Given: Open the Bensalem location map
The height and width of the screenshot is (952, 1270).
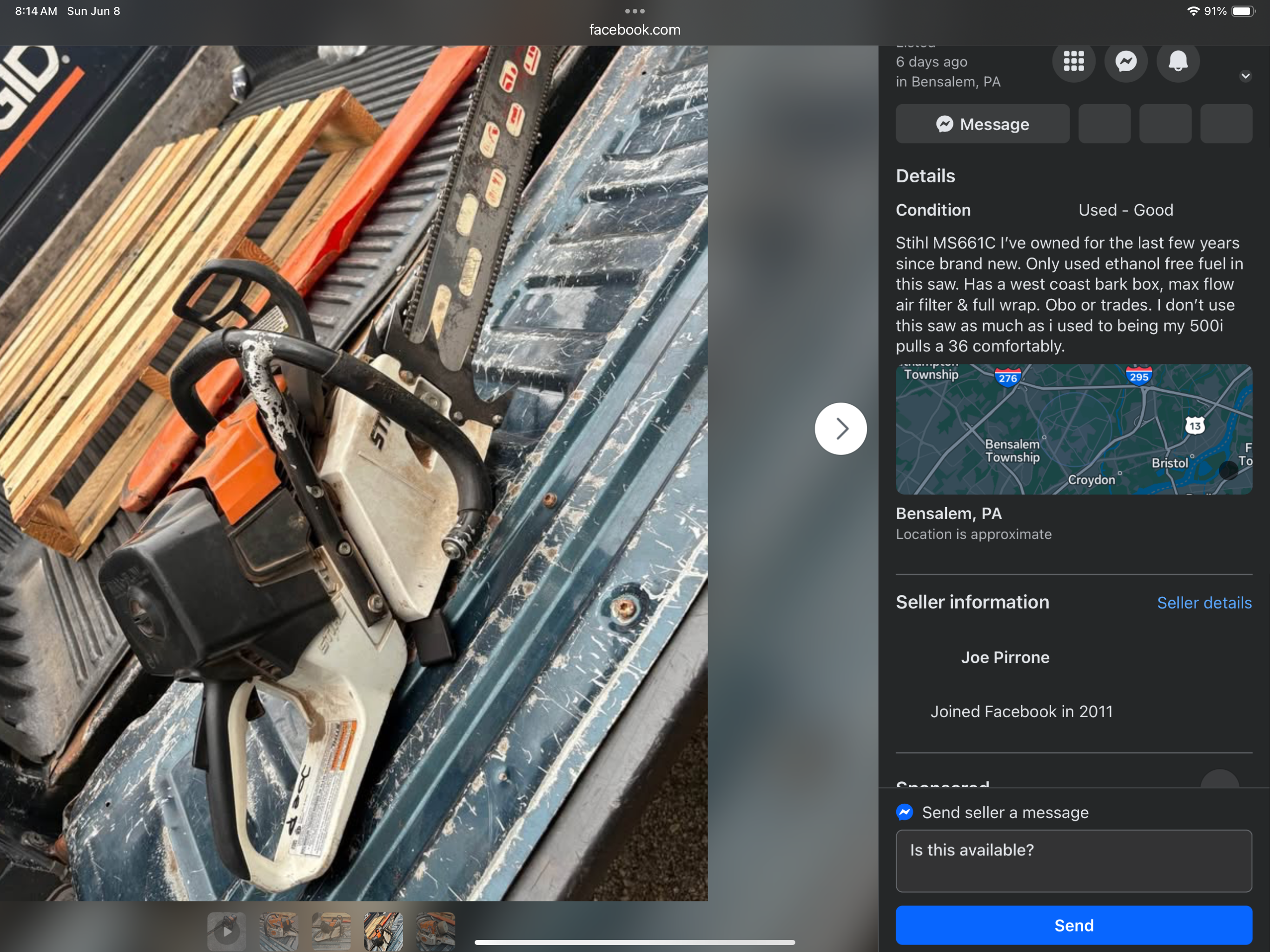Looking at the screenshot, I should (x=1074, y=430).
